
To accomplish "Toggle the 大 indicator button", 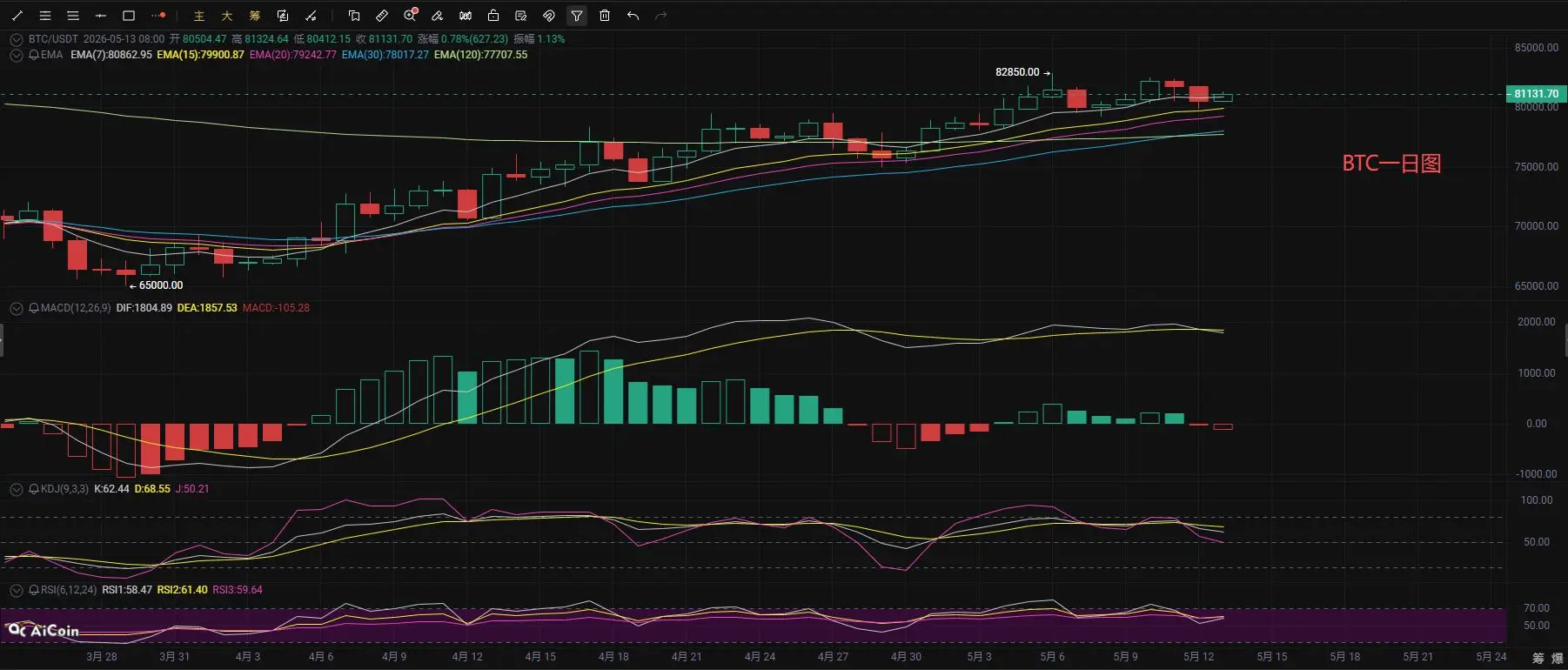I will (x=227, y=16).
